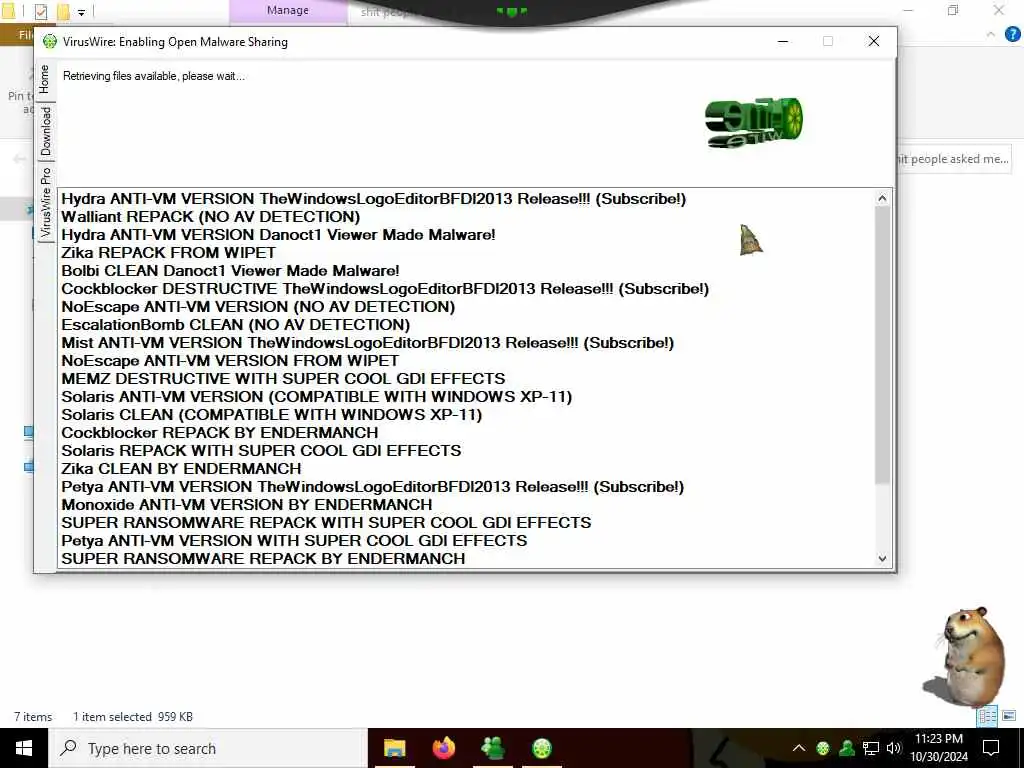Click the scroll down arrow of the file list
1024x768 pixels.
pos(882,558)
